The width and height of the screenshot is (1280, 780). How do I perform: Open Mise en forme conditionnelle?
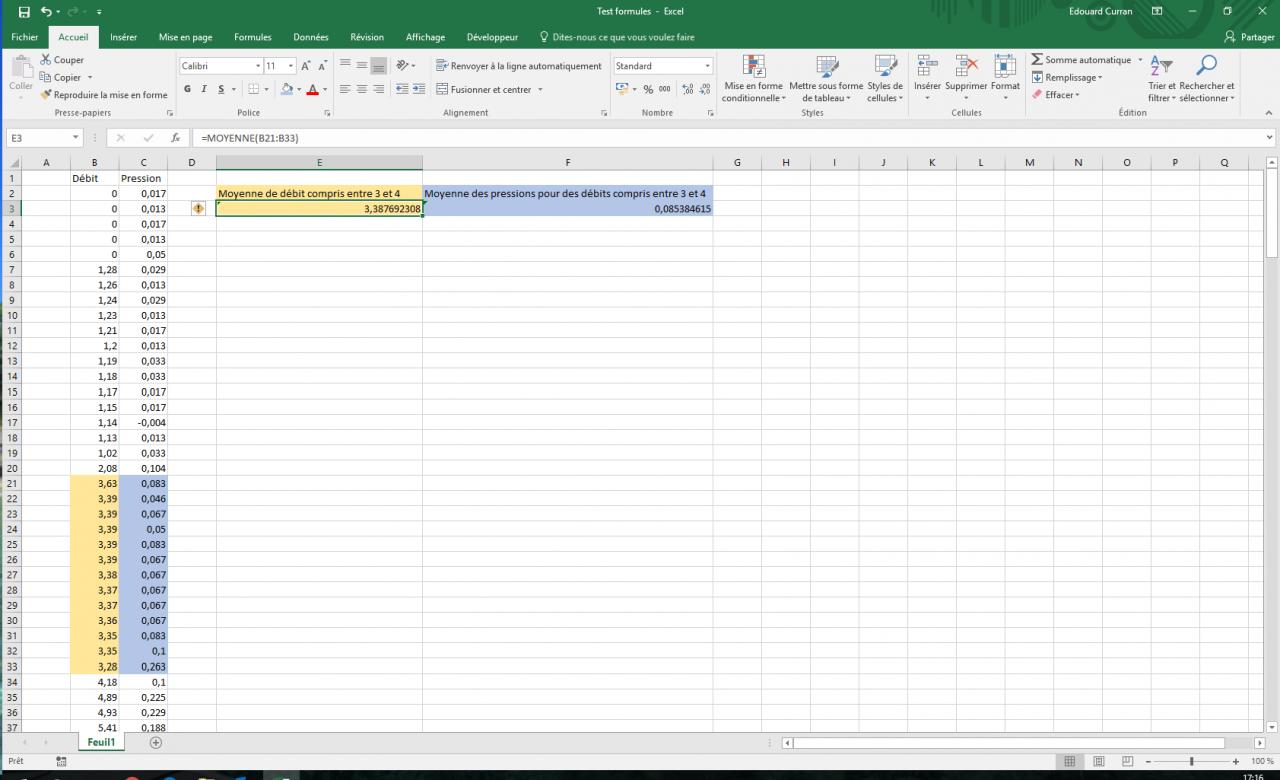click(x=753, y=79)
